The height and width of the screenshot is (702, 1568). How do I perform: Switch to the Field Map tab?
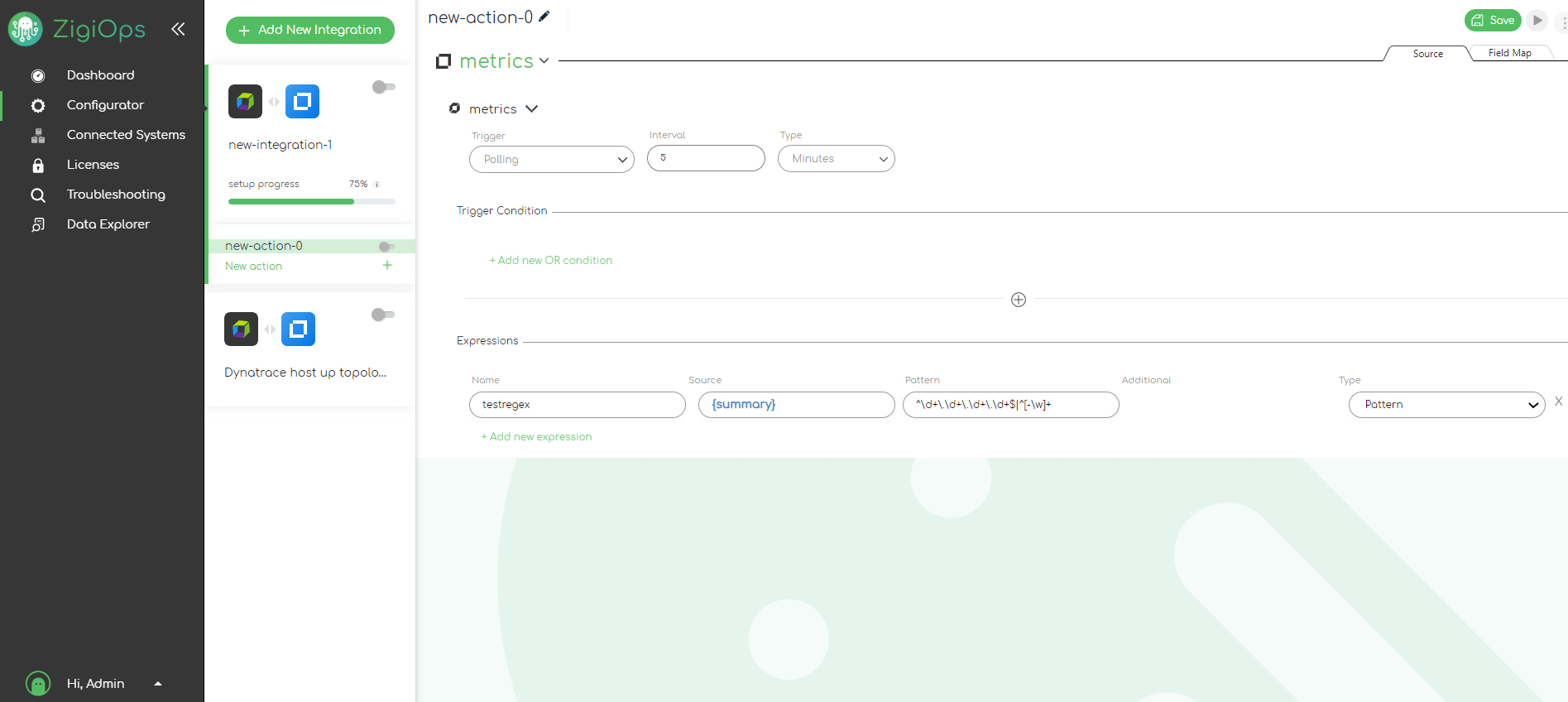pyautogui.click(x=1510, y=53)
